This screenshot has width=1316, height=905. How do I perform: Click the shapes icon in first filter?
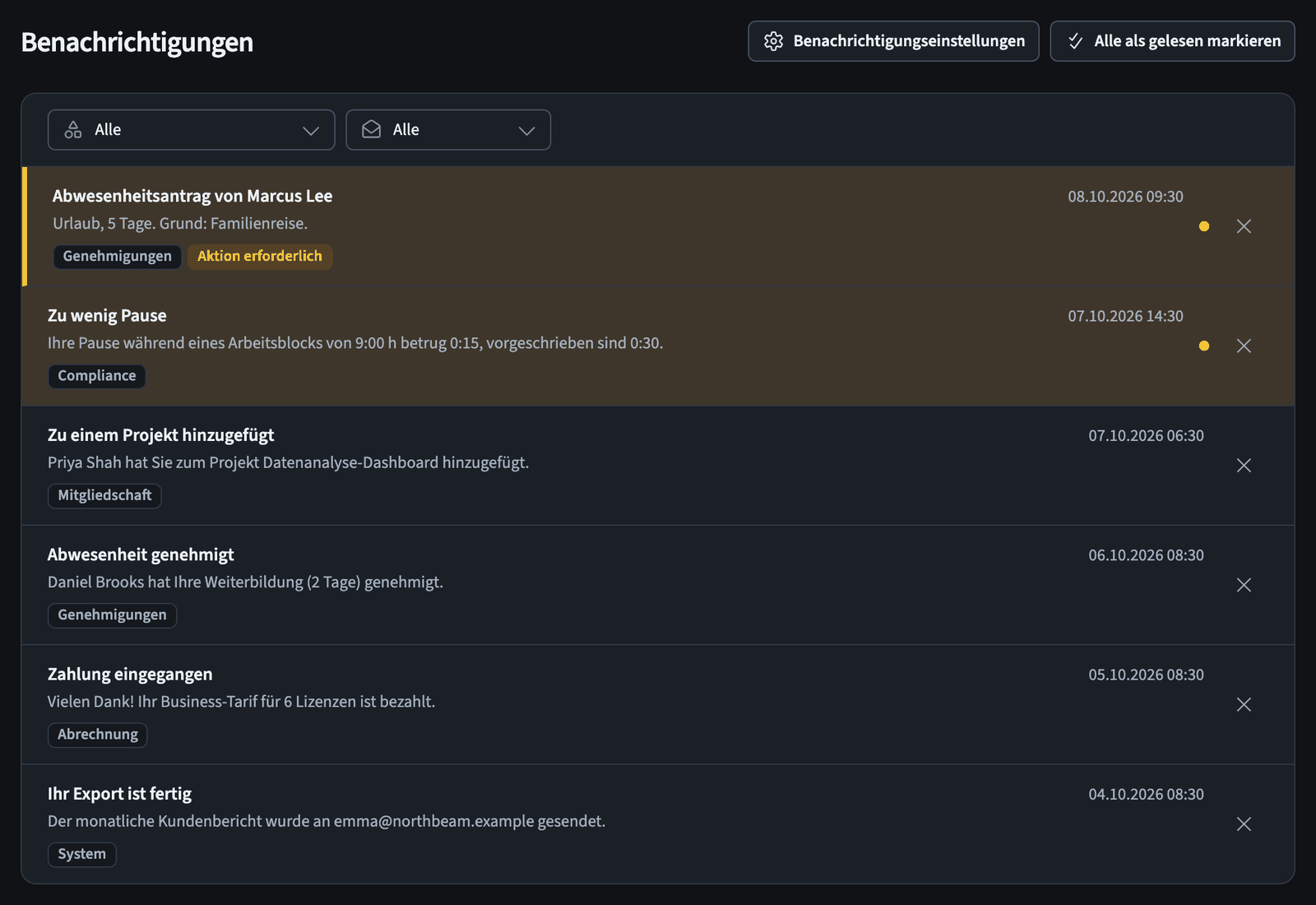tap(73, 130)
